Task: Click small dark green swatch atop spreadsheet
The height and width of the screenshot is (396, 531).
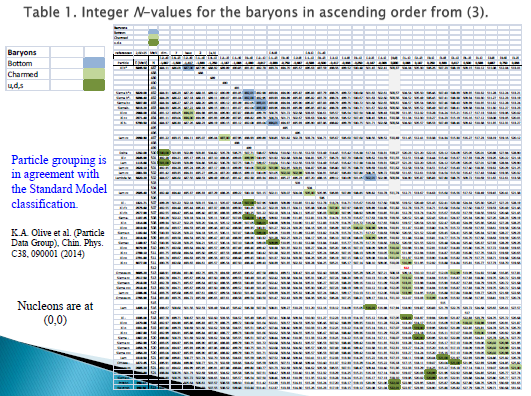Action: pos(153,42)
